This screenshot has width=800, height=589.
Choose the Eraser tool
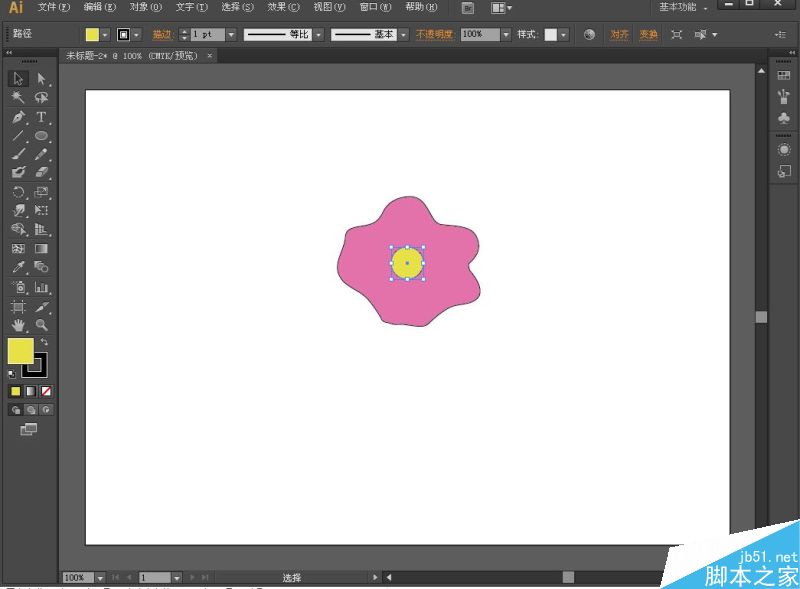(x=41, y=173)
